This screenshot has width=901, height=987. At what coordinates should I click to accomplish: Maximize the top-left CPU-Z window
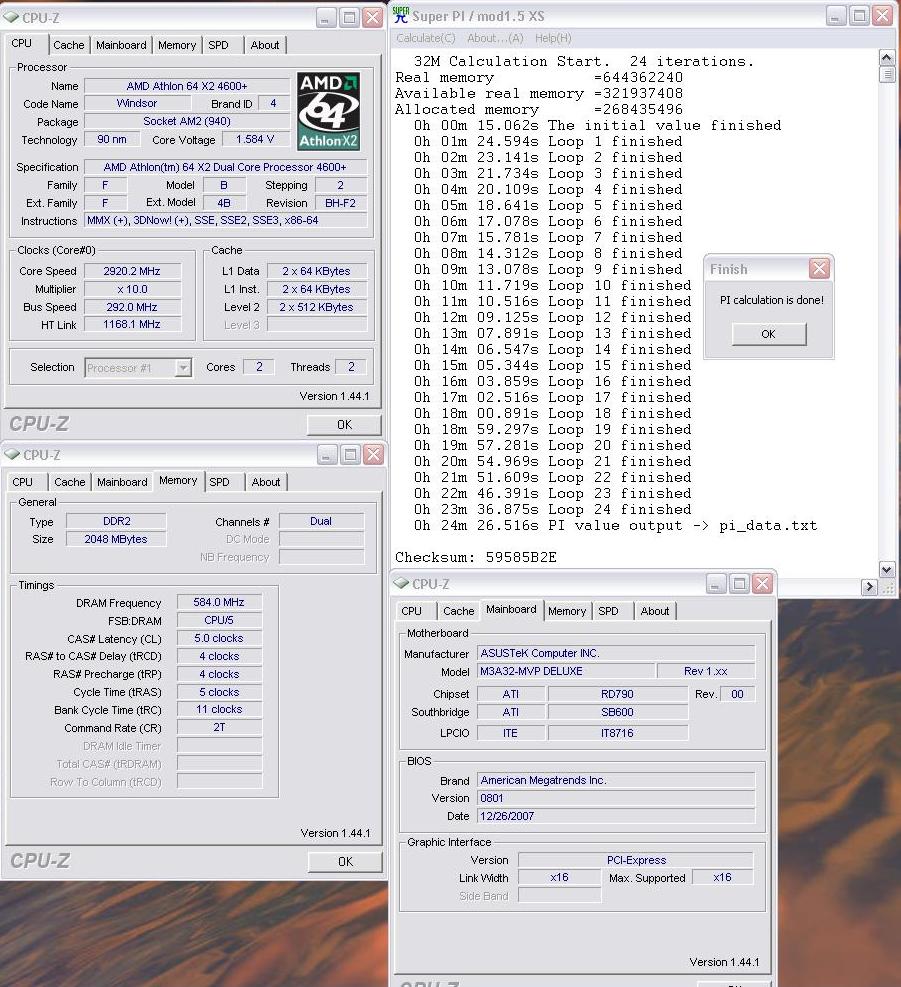coord(349,18)
